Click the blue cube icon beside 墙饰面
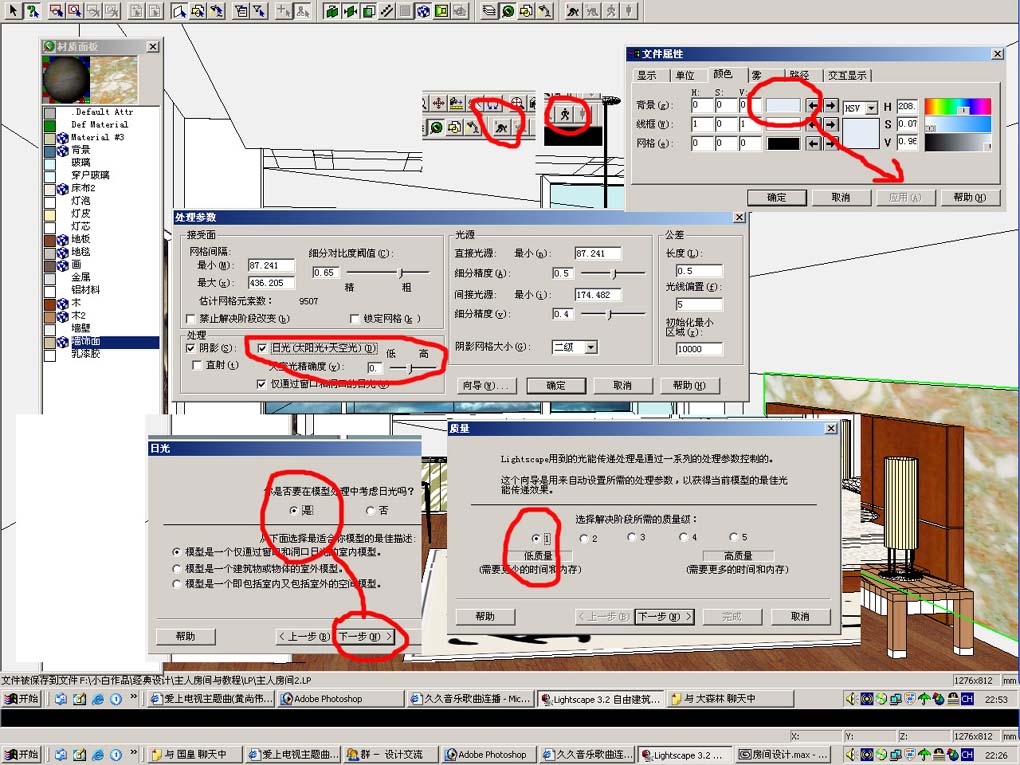1020x765 pixels. click(62, 342)
